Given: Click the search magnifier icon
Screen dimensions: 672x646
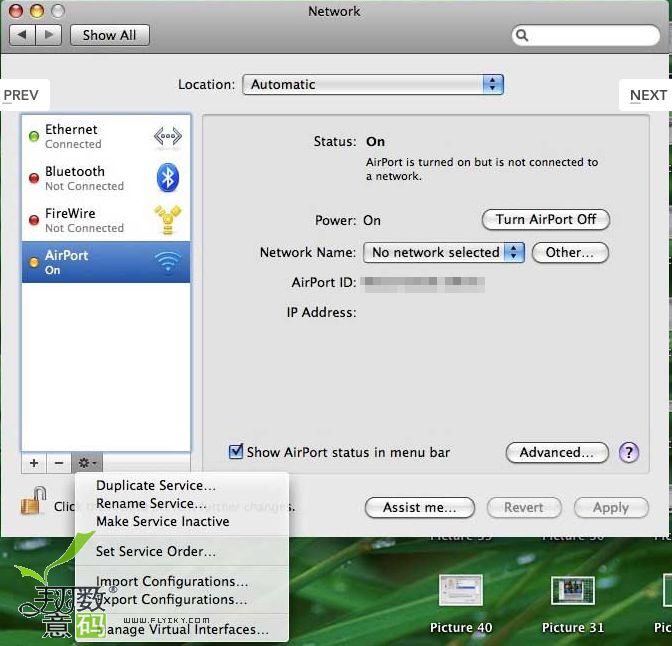Looking at the screenshot, I should [x=522, y=35].
